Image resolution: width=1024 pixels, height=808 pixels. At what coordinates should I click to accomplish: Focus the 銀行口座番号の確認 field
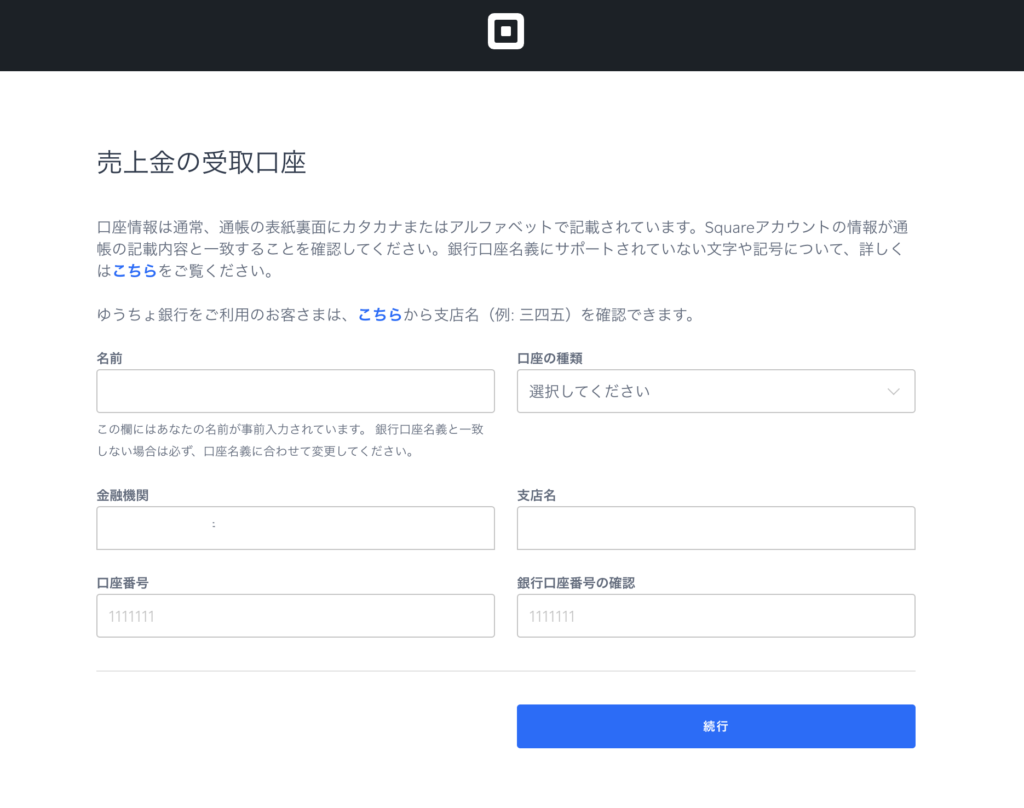tap(715, 616)
